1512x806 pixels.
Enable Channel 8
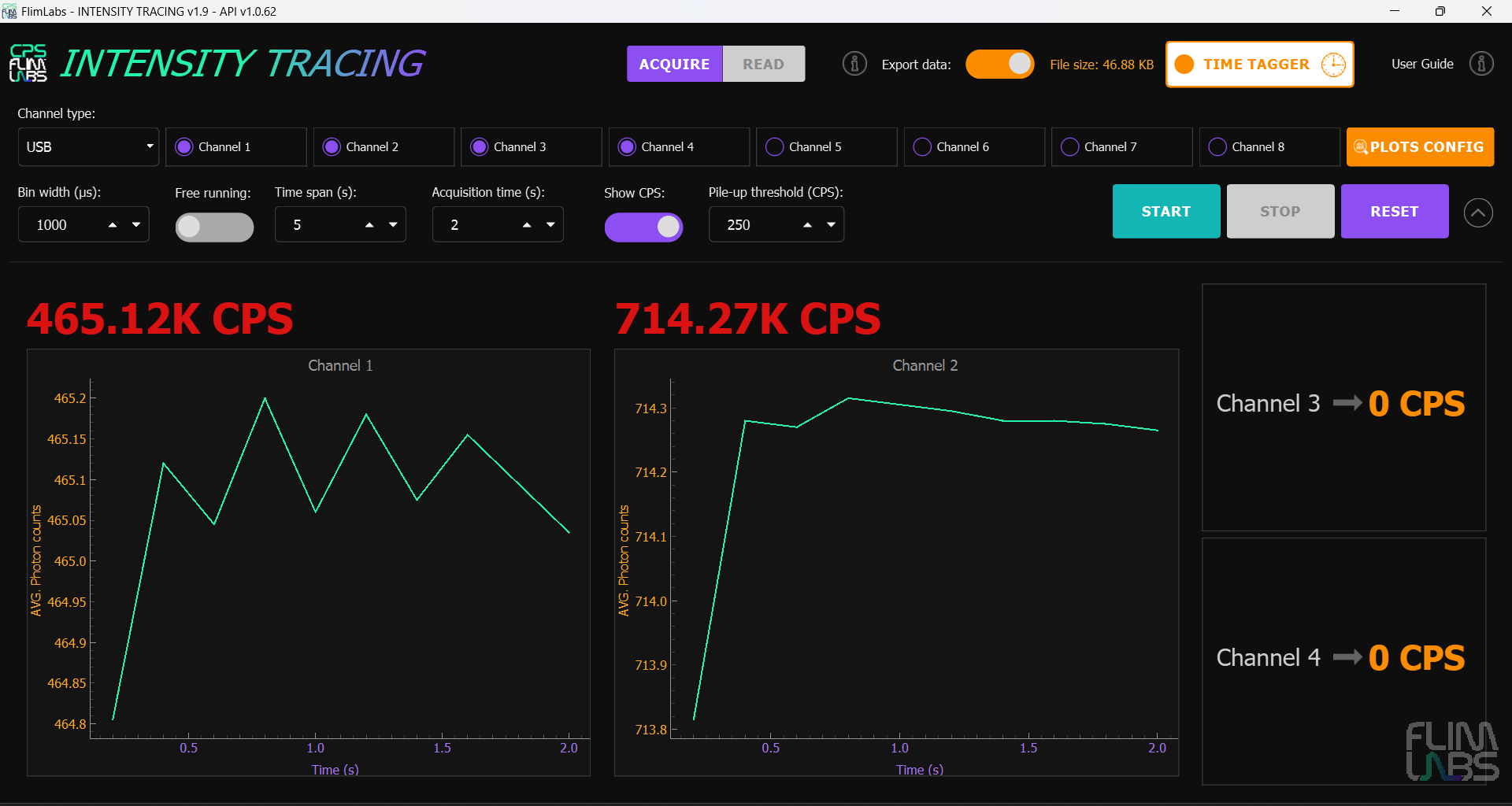(1217, 147)
